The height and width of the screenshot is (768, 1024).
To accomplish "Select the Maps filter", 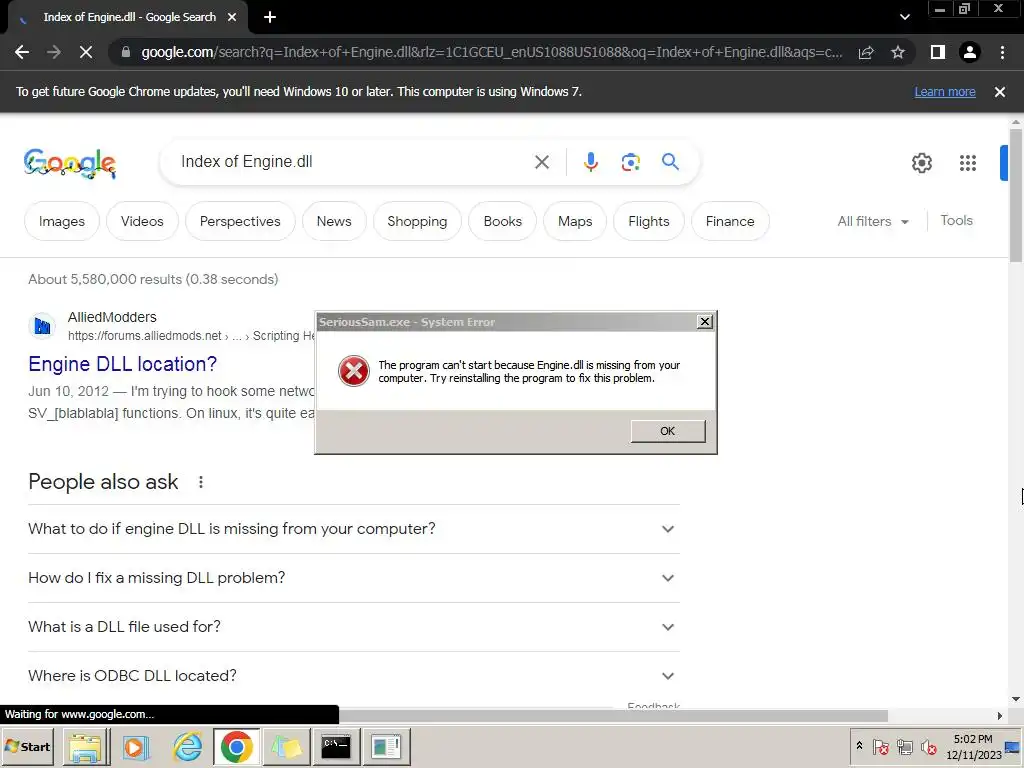I will click(575, 221).
